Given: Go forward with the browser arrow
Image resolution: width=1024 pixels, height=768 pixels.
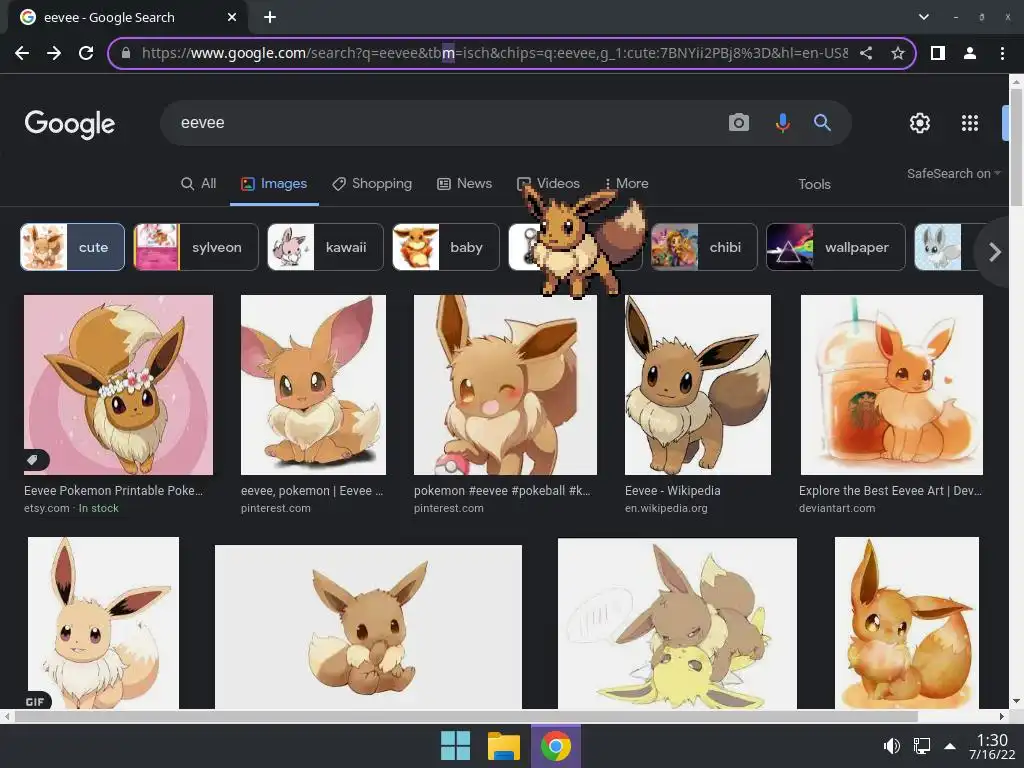Looking at the screenshot, I should click(54, 53).
